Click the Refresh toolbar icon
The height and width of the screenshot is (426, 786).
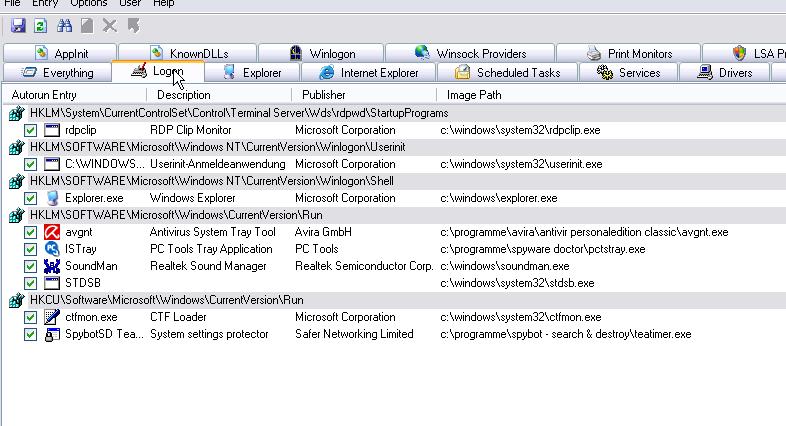coord(41,26)
